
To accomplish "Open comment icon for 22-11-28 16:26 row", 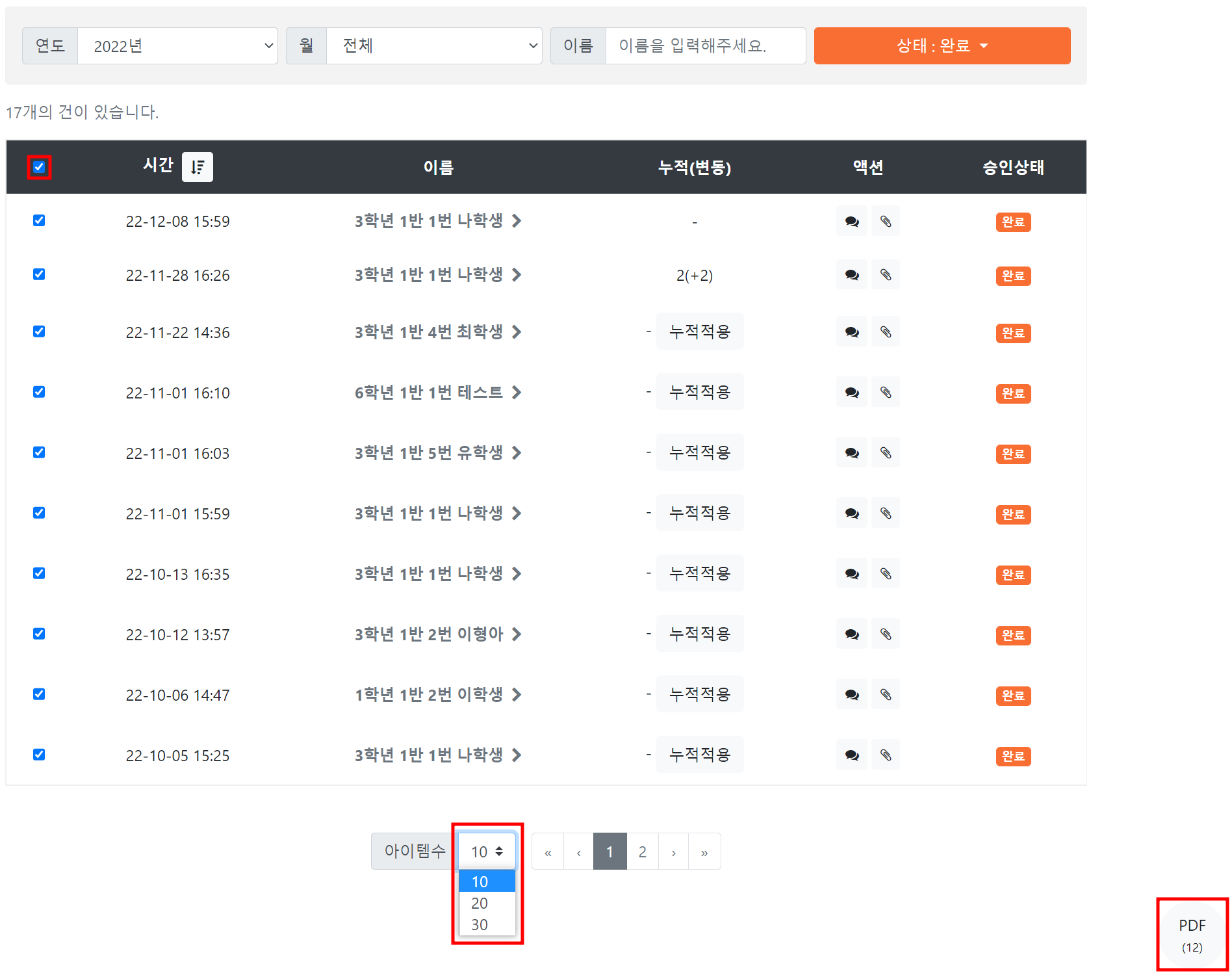I will click(x=852, y=276).
